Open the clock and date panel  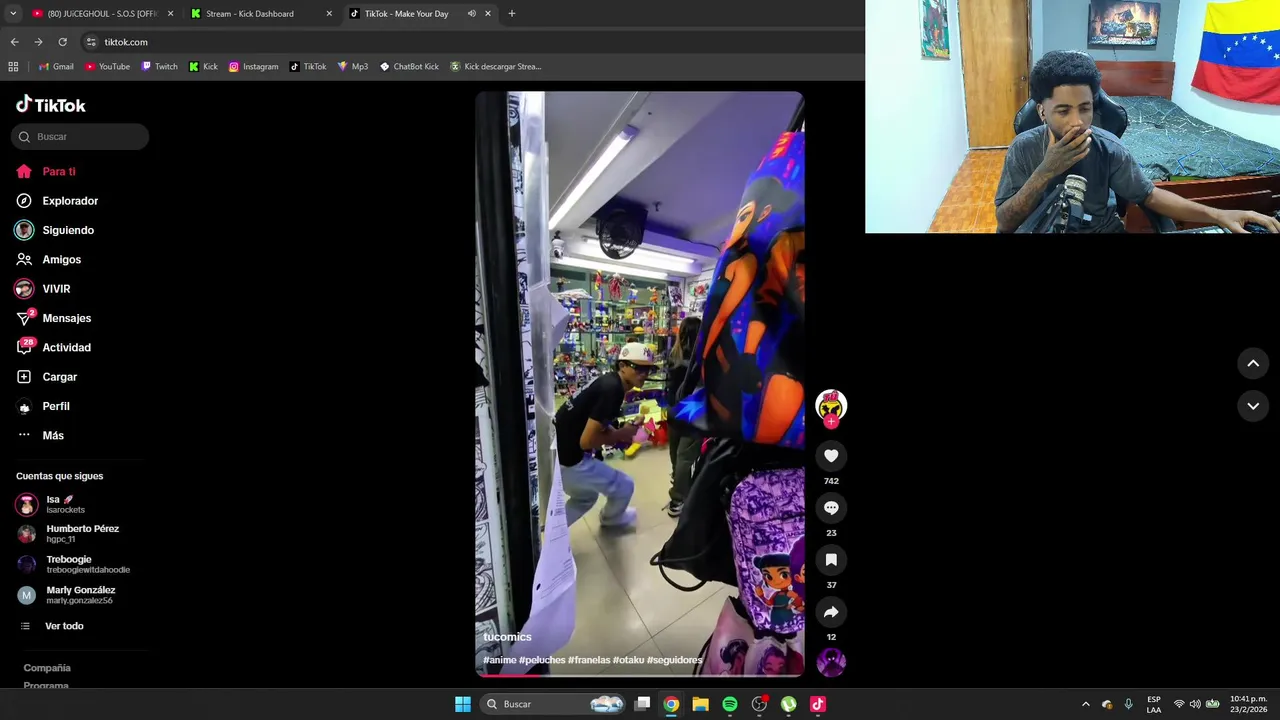coord(1249,704)
